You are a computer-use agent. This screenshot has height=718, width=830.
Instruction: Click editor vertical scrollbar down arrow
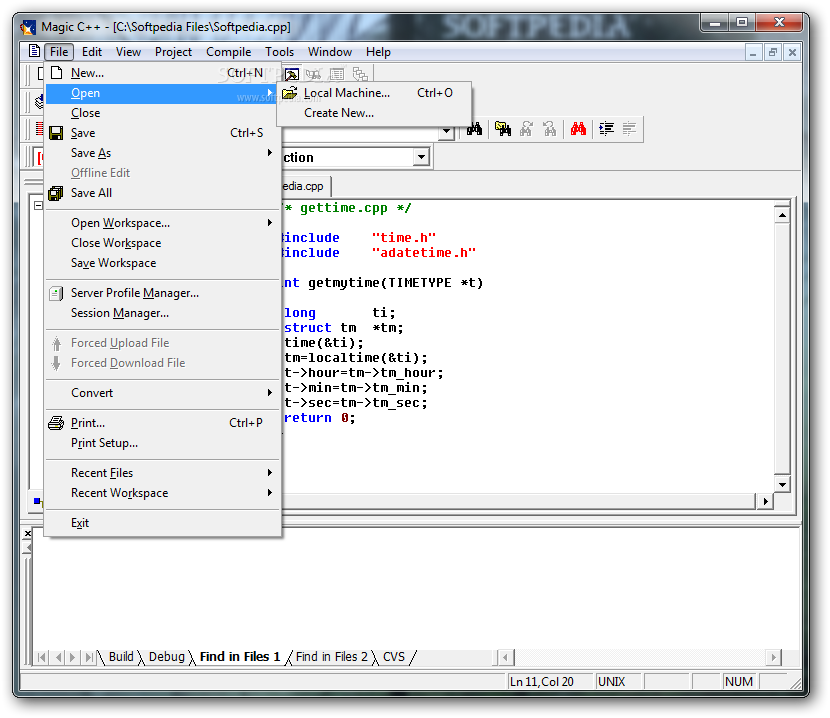click(782, 484)
